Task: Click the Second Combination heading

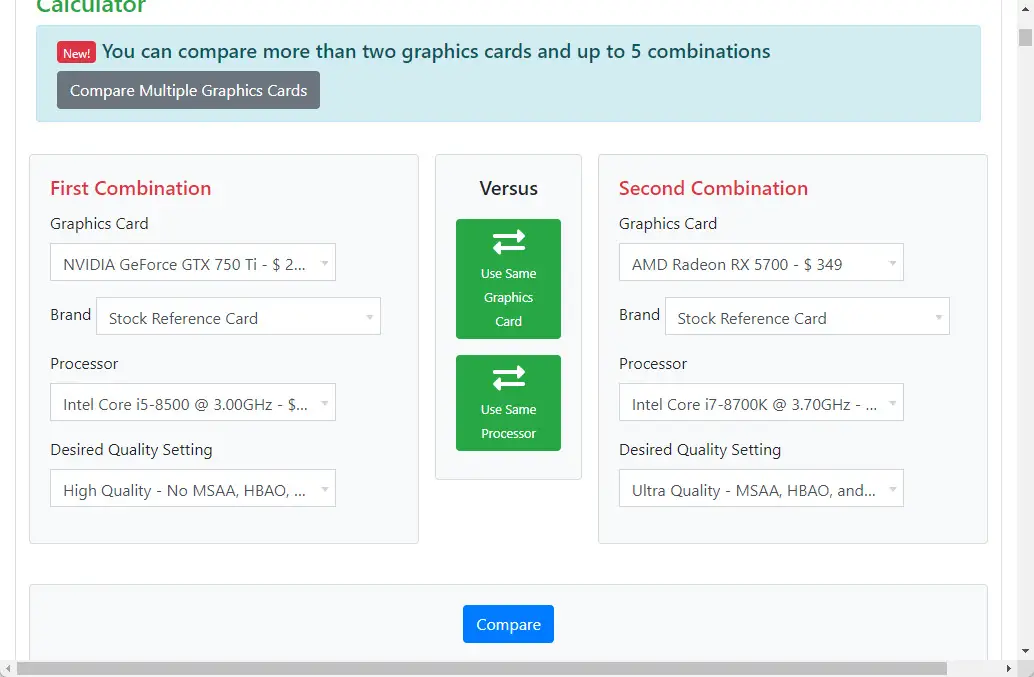Action: coord(713,189)
